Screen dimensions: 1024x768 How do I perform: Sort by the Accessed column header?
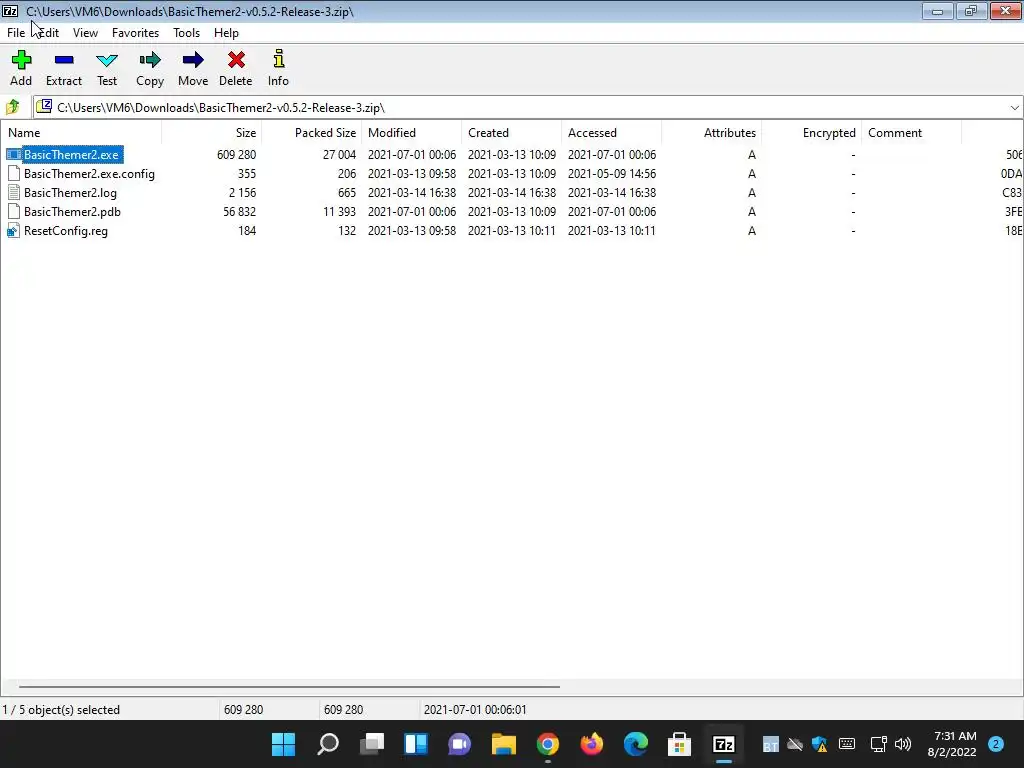coord(611,133)
